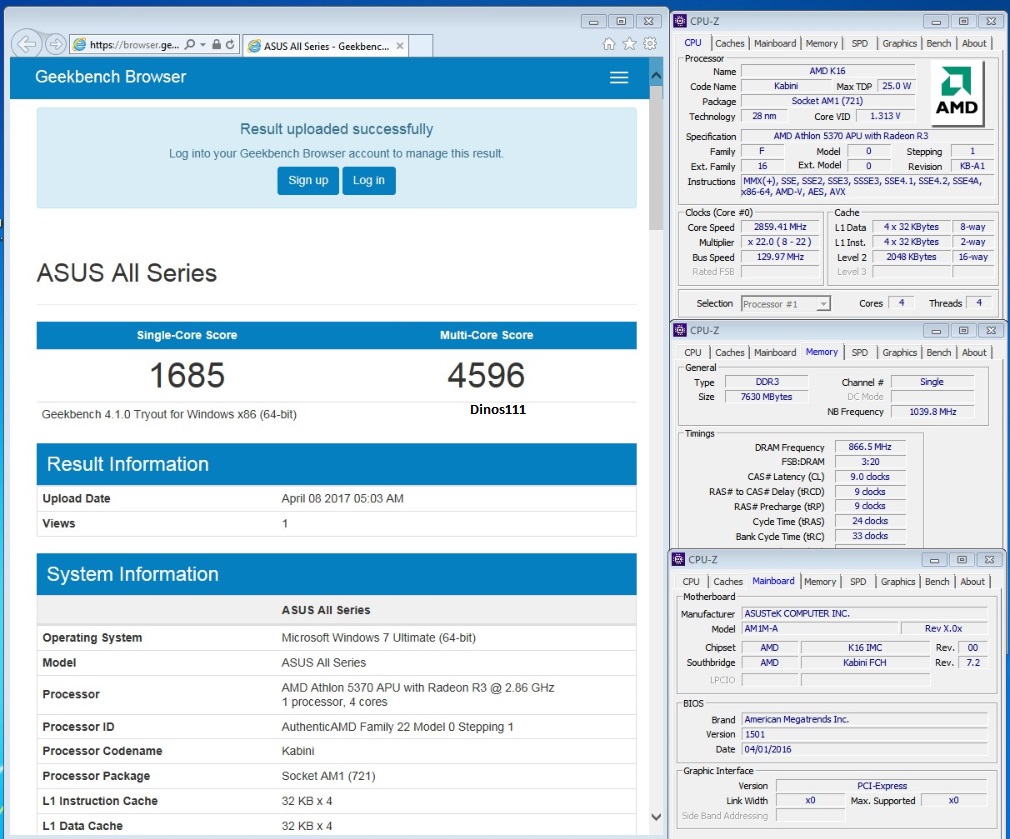Image resolution: width=1010 pixels, height=839 pixels.
Task: Open CPU tab in bottom CPU-Z window
Action: click(x=691, y=581)
